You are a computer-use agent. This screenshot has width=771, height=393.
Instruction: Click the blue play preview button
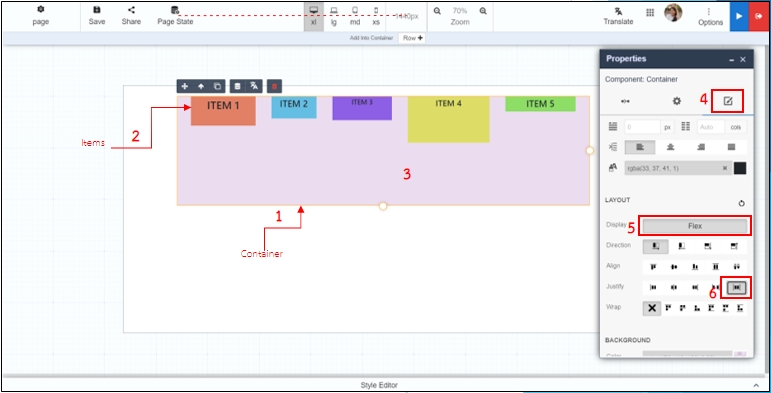click(739, 16)
